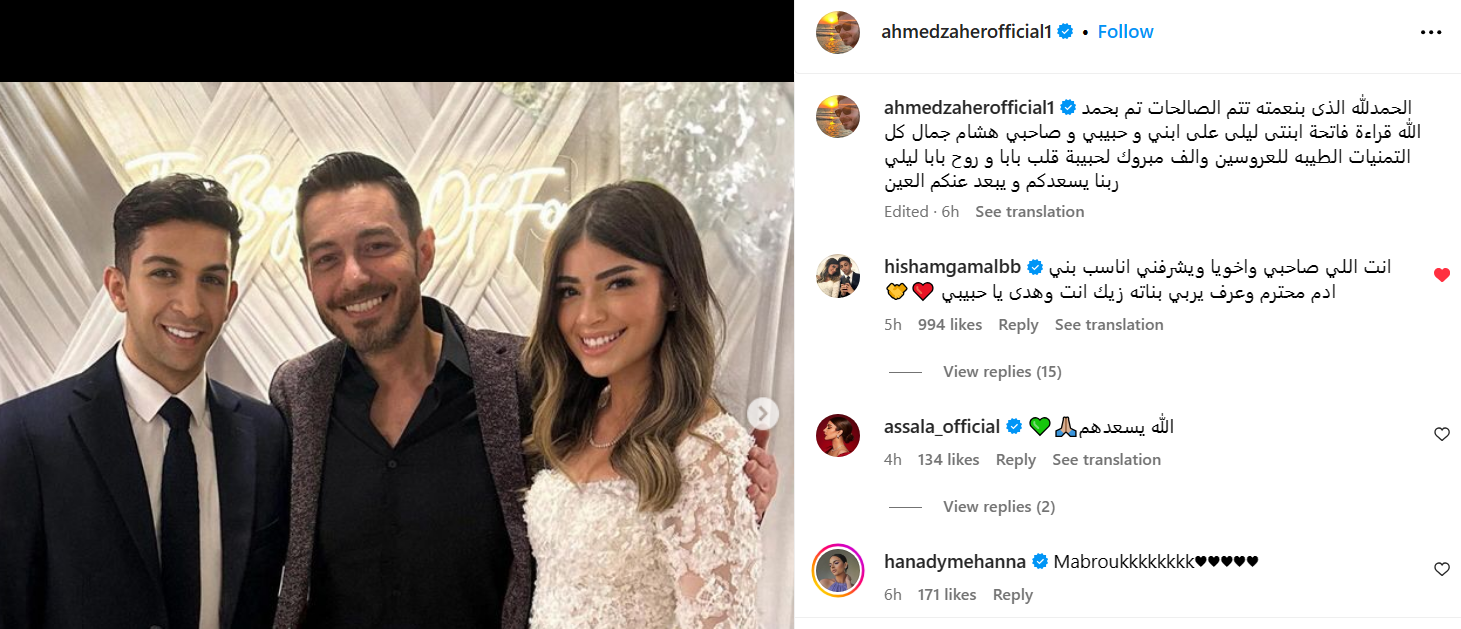Open assala_official's profile avatar

tap(838, 435)
